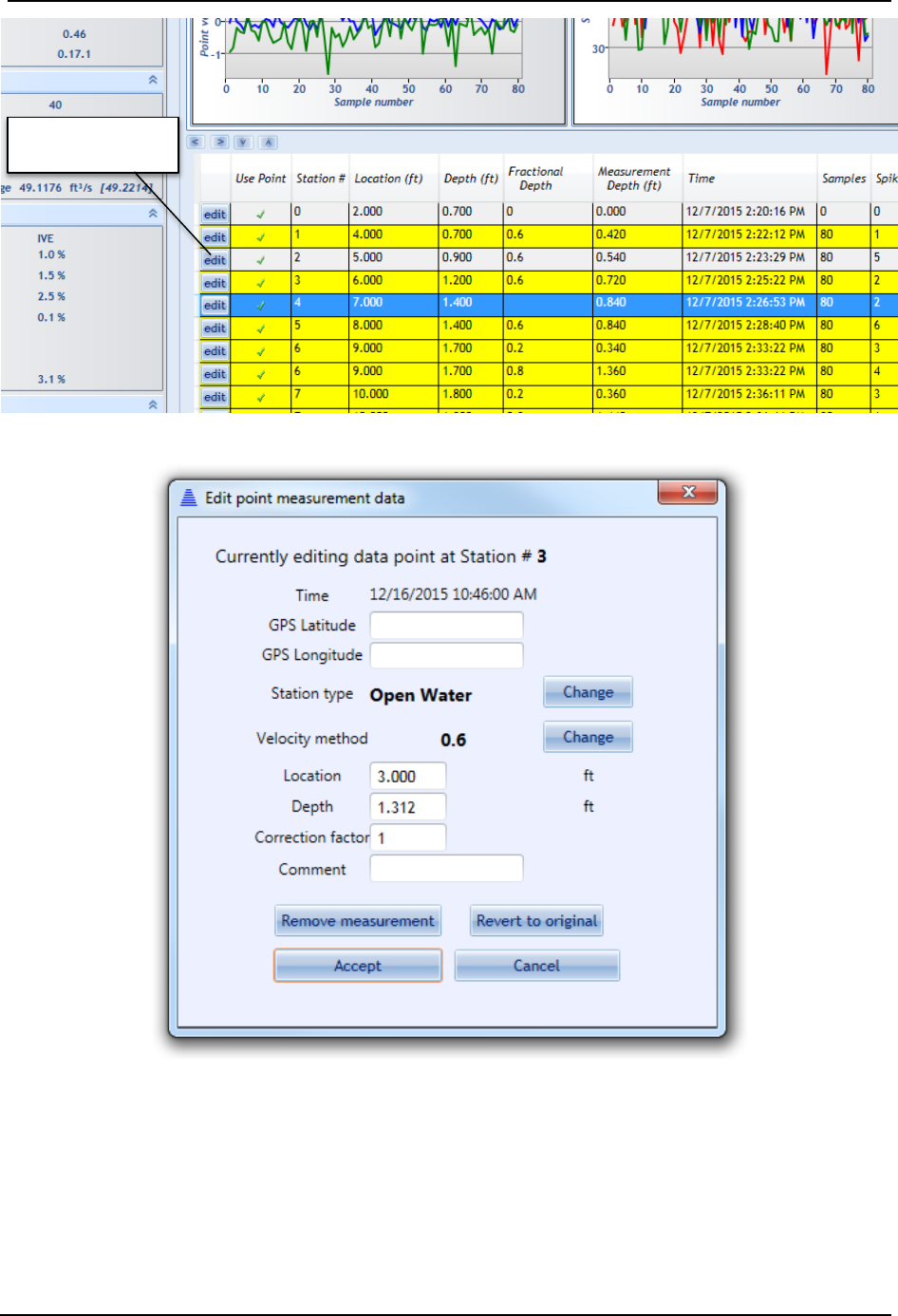Select the 12/7/2015 2:20:16 PM time cell
This screenshot has height=1316, width=898.
(x=749, y=212)
